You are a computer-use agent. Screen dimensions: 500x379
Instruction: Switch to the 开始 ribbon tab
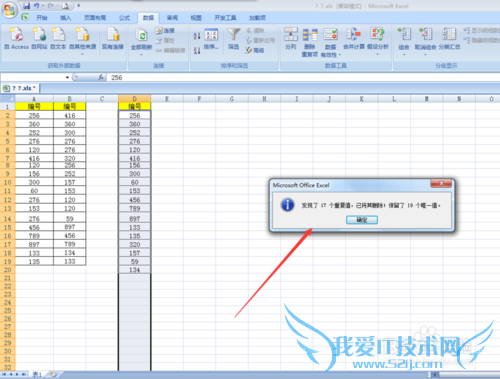click(x=42, y=18)
